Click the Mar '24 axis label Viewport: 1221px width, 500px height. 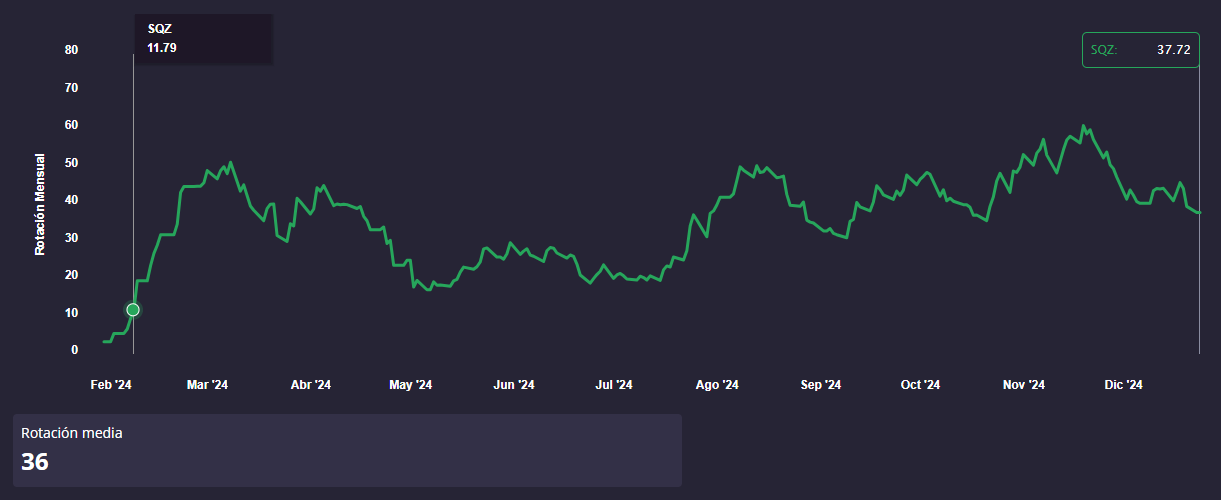(x=208, y=385)
